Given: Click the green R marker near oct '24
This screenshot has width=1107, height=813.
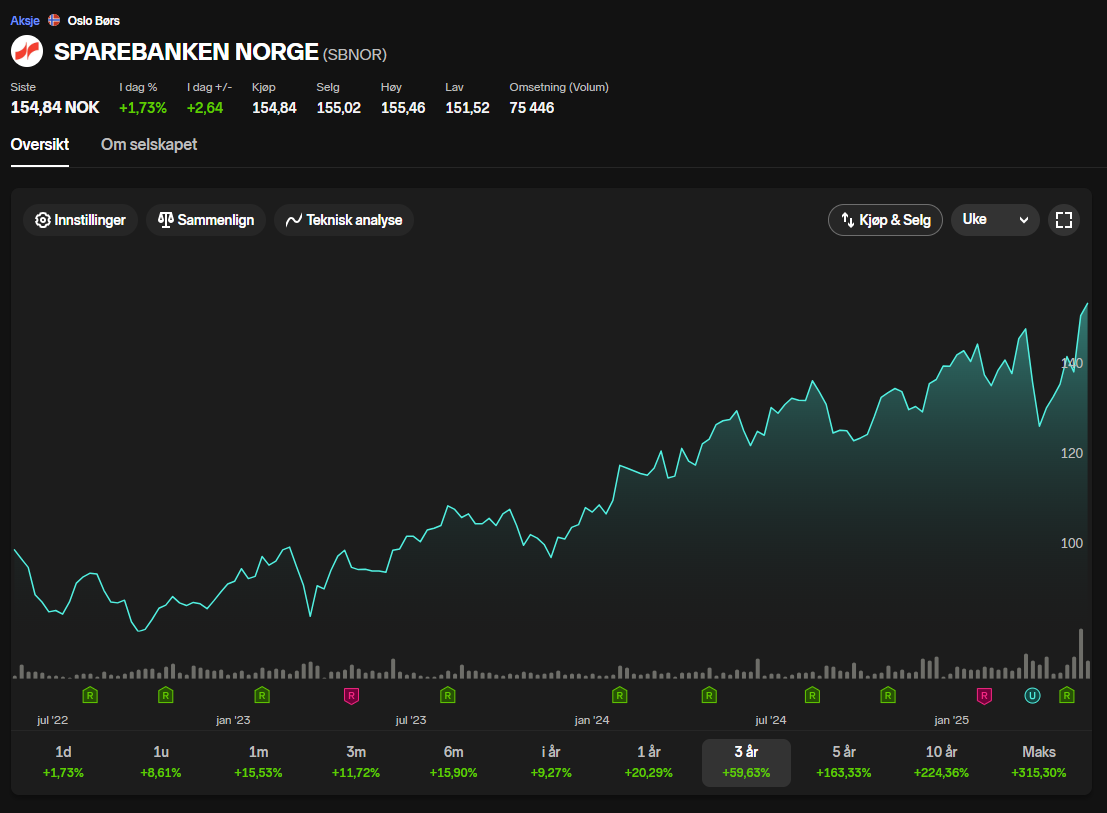Looking at the screenshot, I should point(888,695).
